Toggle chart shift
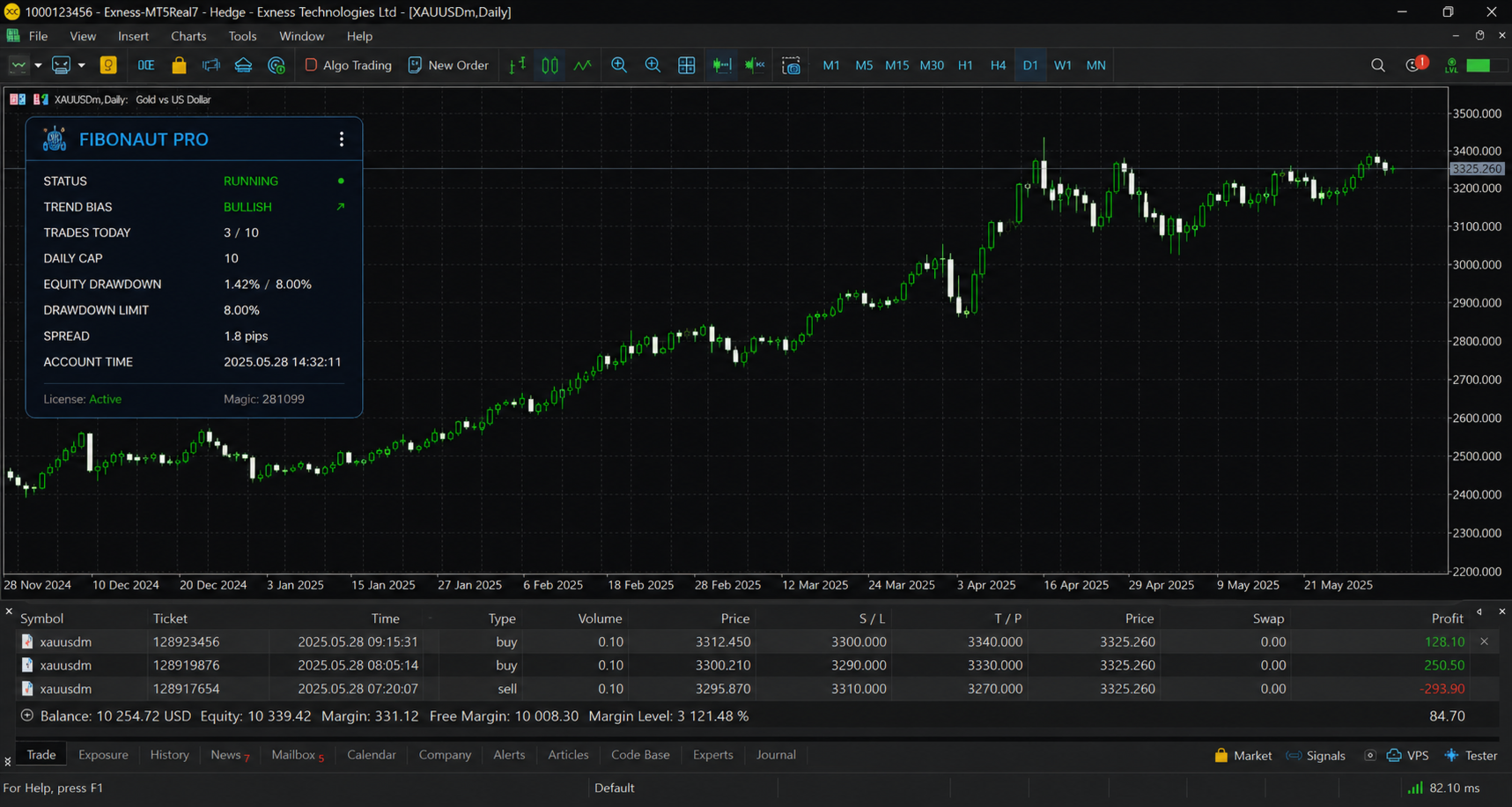This screenshot has width=1512, height=807. [755, 65]
